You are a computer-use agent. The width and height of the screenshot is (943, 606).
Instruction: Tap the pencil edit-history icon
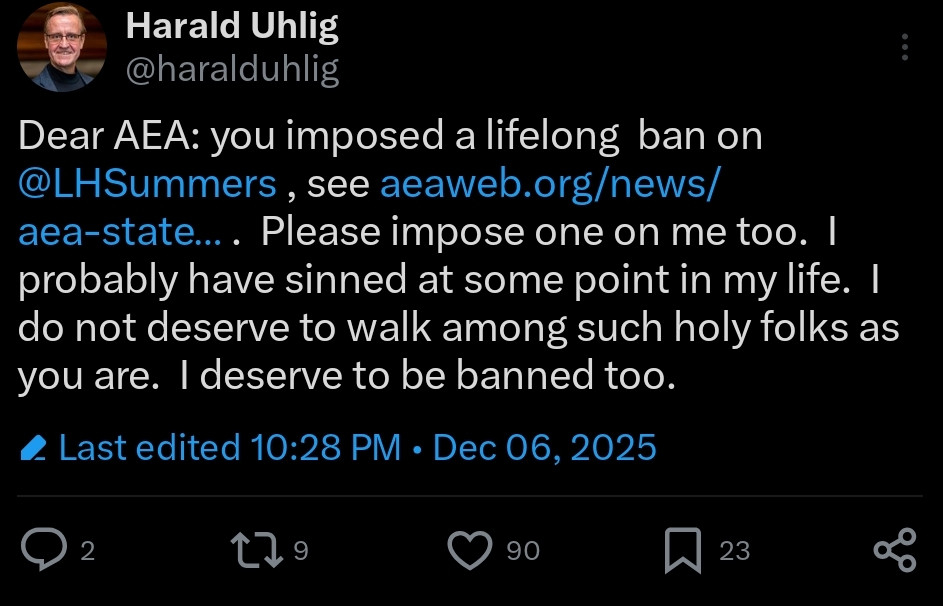pyautogui.click(x=34, y=448)
